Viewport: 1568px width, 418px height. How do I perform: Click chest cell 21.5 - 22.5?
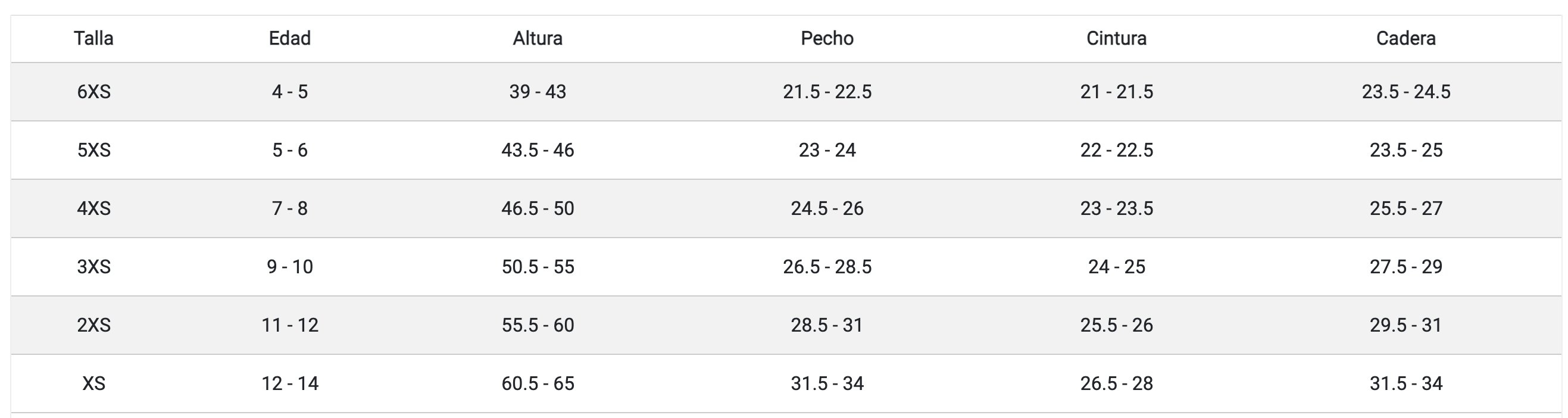[827, 92]
